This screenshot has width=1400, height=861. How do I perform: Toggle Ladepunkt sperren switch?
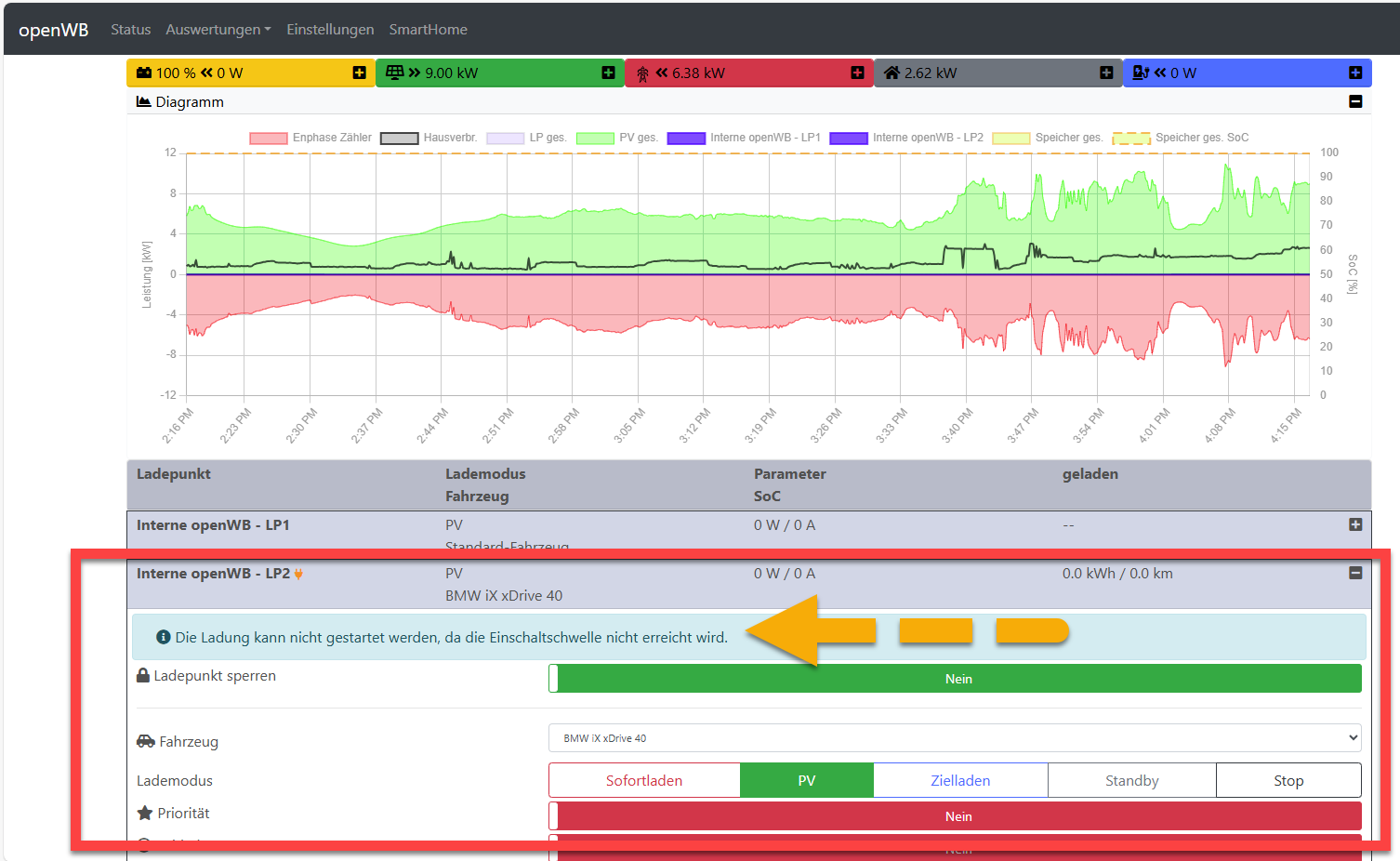tap(955, 679)
